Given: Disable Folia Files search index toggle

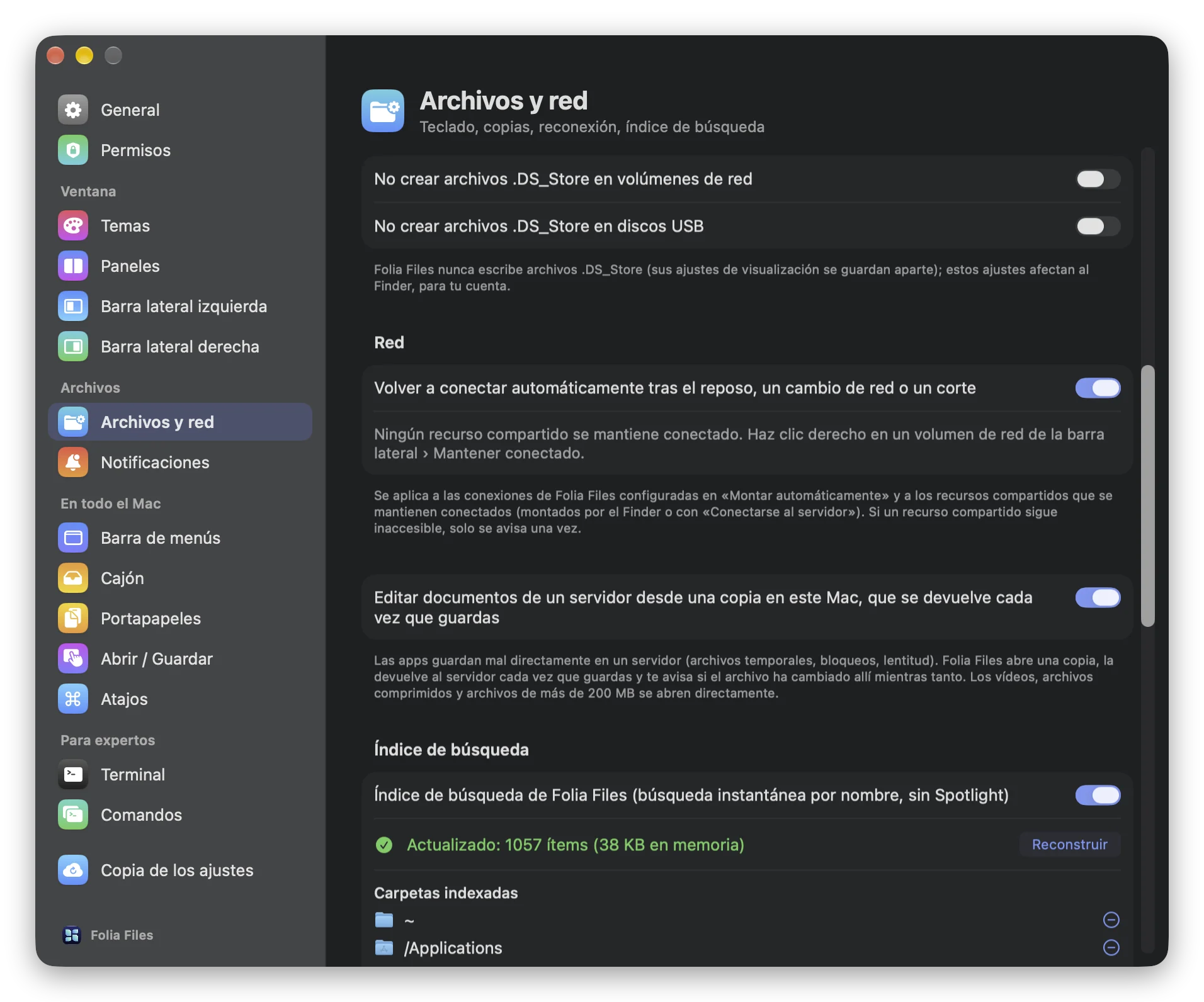Looking at the screenshot, I should [1098, 796].
